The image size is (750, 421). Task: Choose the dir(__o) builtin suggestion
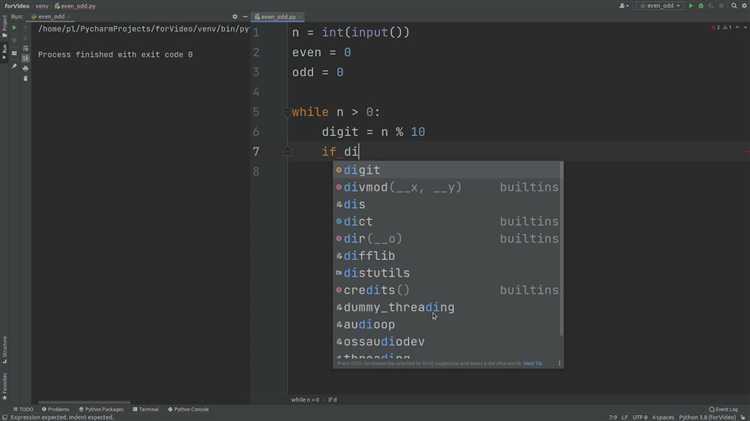448,239
